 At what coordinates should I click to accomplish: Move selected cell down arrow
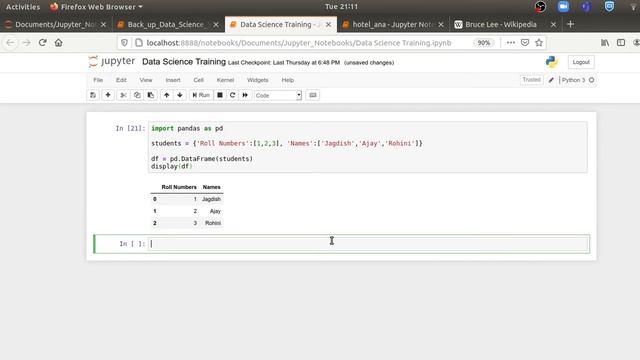(180, 95)
